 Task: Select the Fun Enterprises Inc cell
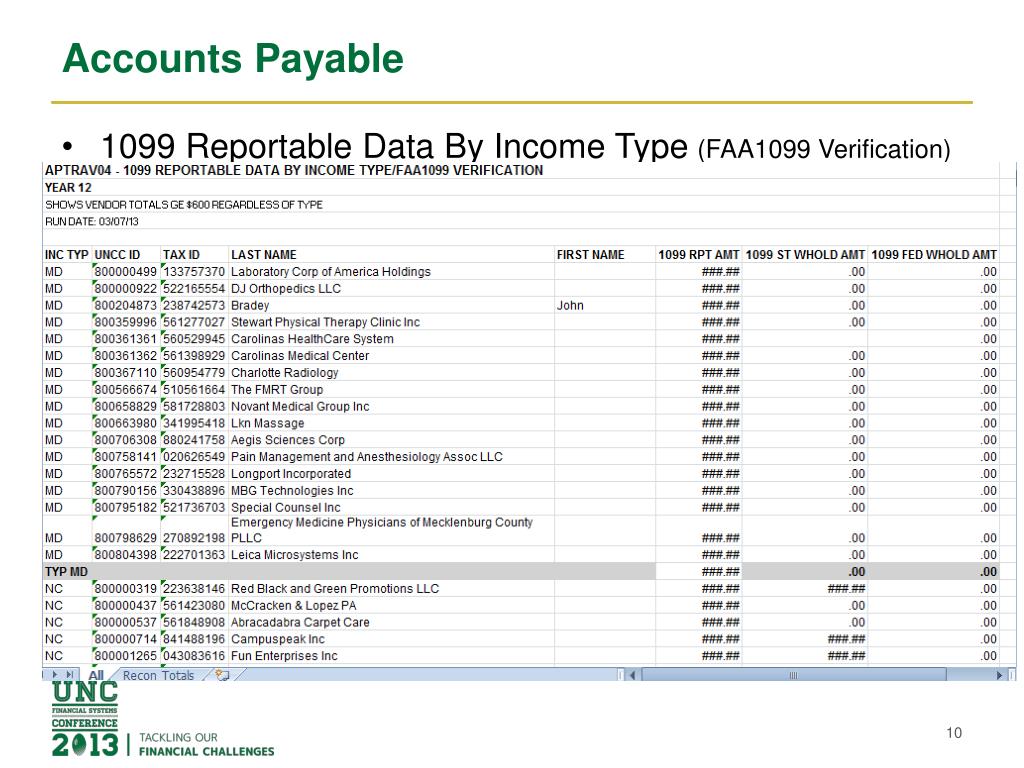click(391, 656)
